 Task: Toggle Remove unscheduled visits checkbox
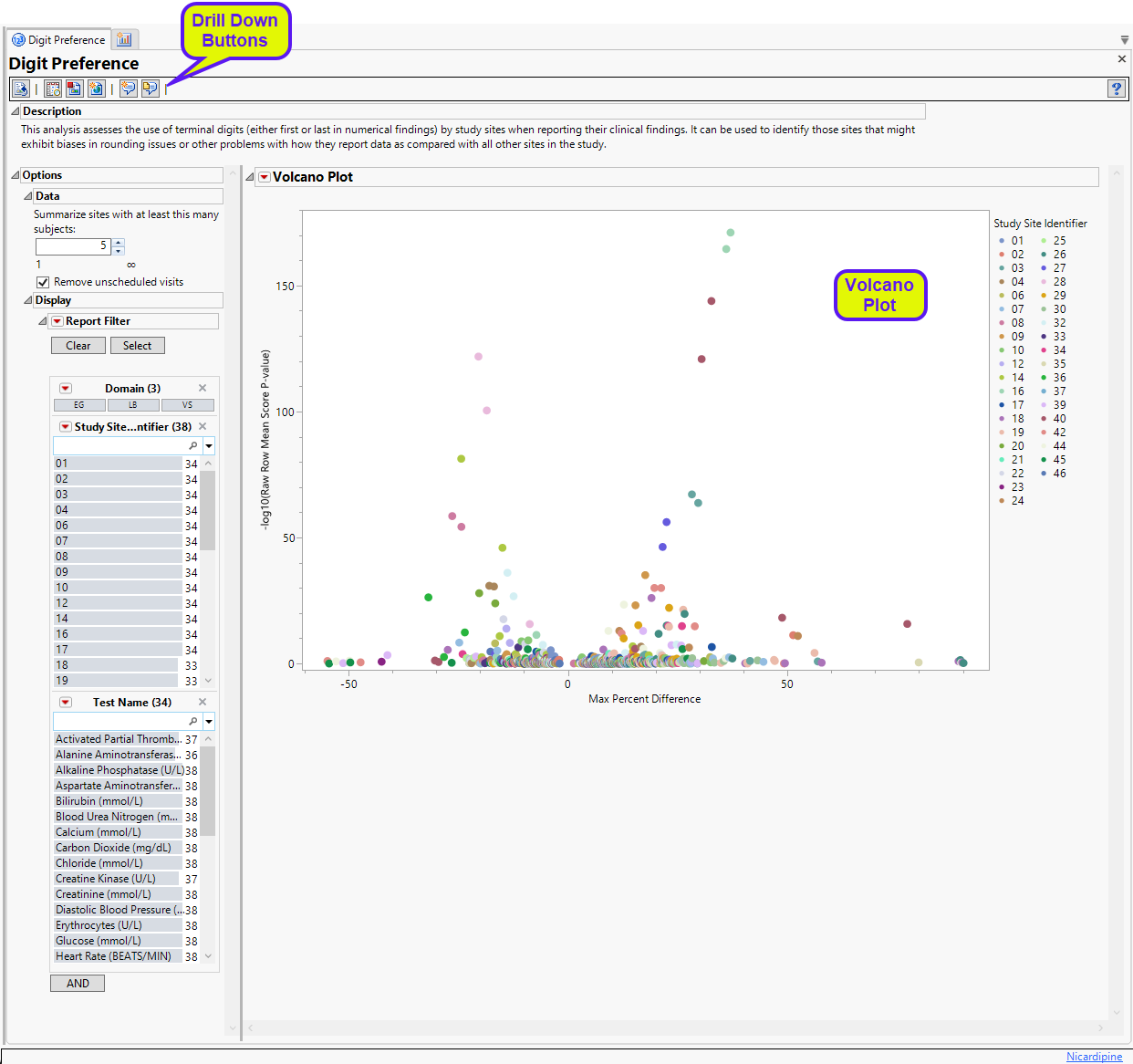(43, 282)
